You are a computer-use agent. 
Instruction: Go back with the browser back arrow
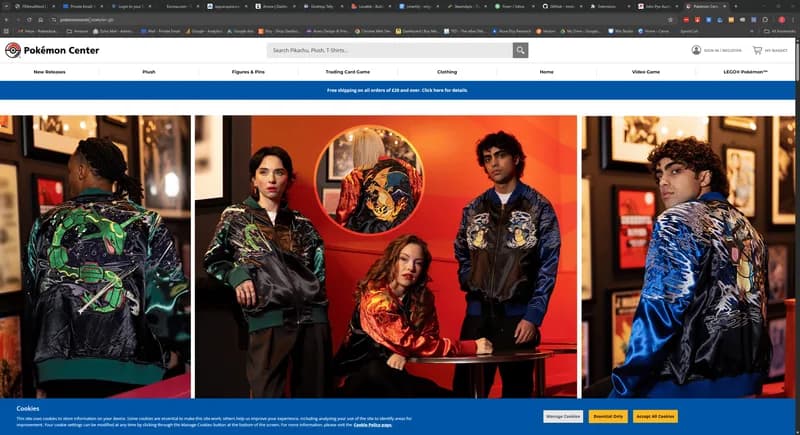(x=6, y=20)
